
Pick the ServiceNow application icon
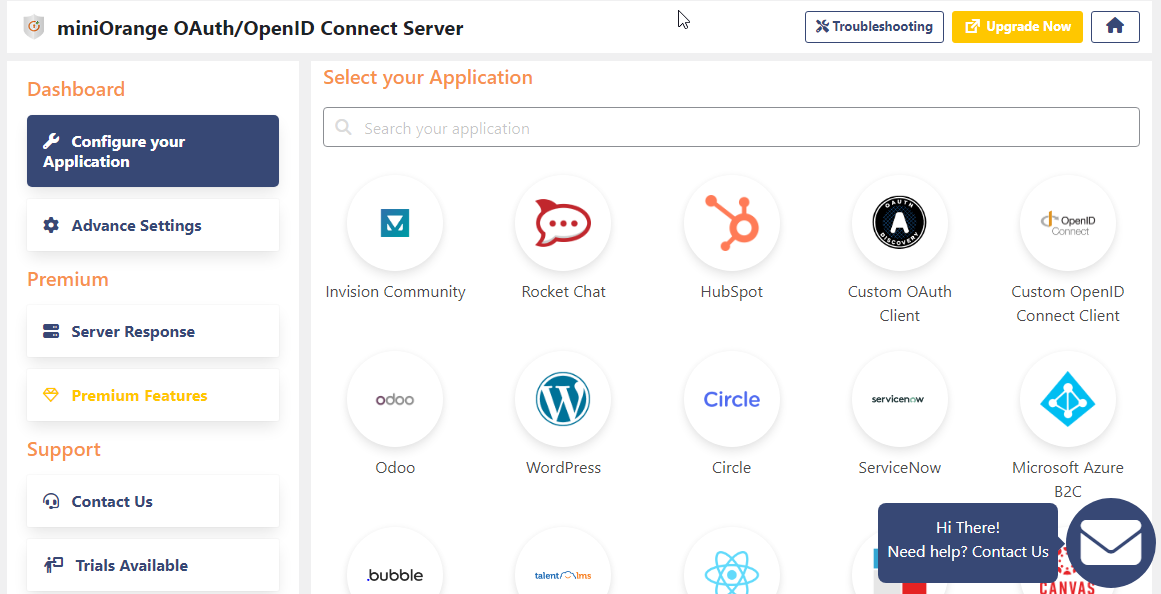coord(899,399)
